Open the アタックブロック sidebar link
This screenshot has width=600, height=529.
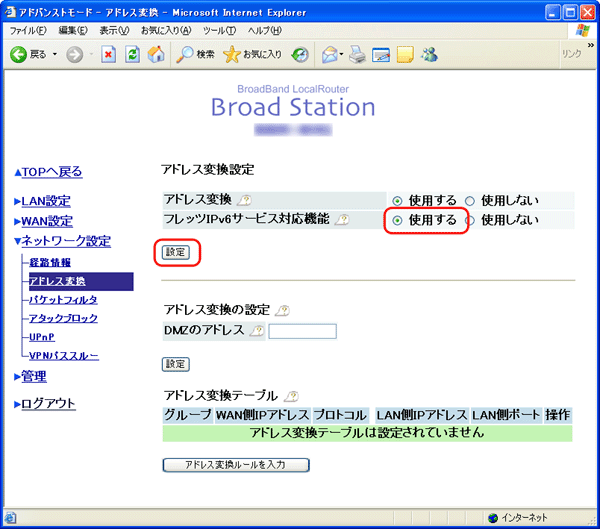(63, 318)
